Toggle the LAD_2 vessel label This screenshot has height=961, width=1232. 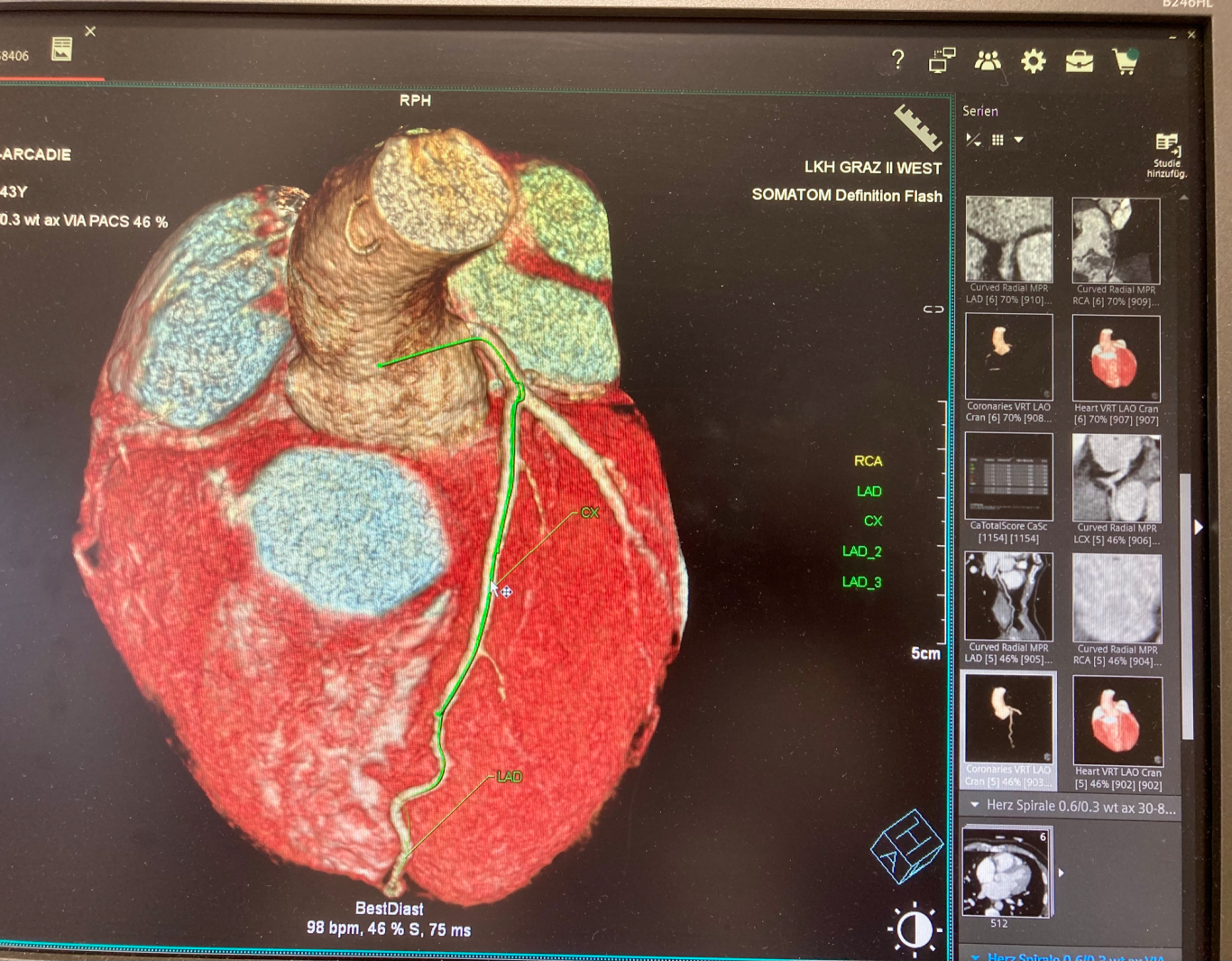click(861, 551)
